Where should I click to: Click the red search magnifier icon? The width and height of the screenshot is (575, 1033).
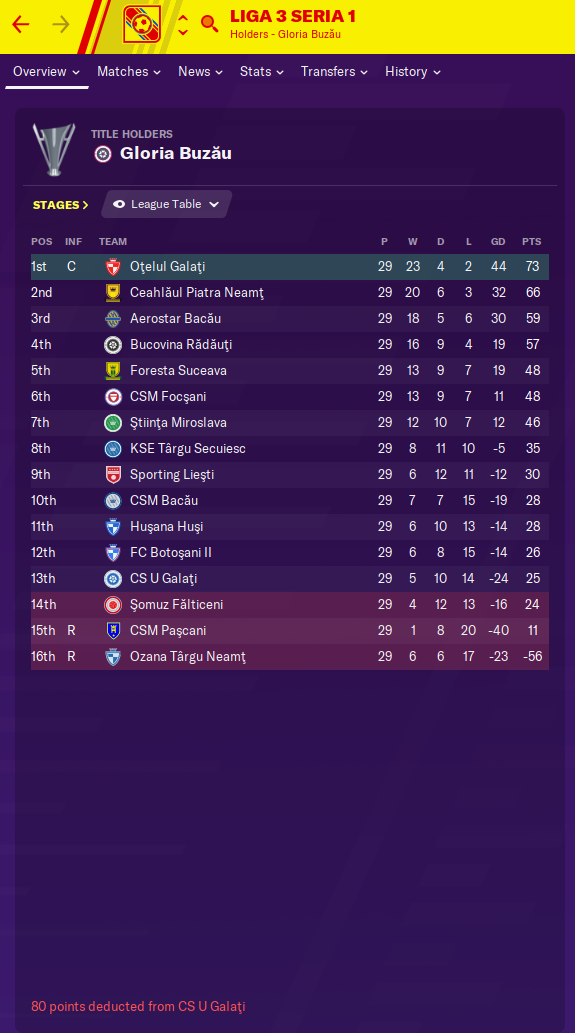209,24
